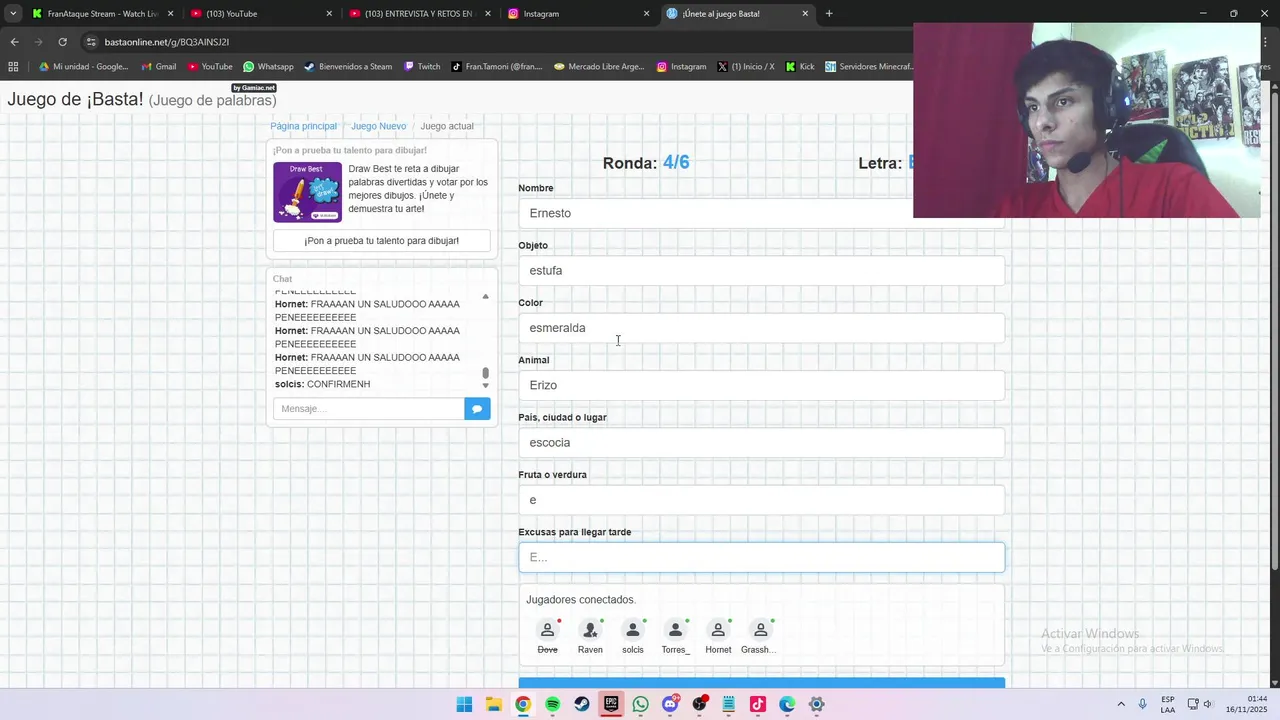
Task: Close the Instagram browser tab
Action: 646,14
